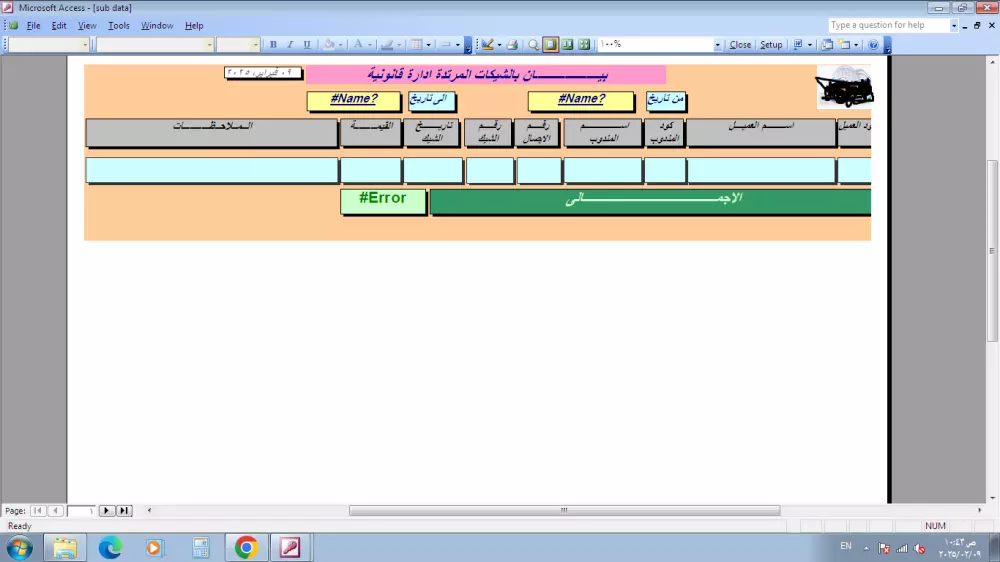The width and height of the screenshot is (1000, 562).
Task: Open the Tools menu
Action: pyautogui.click(x=119, y=26)
